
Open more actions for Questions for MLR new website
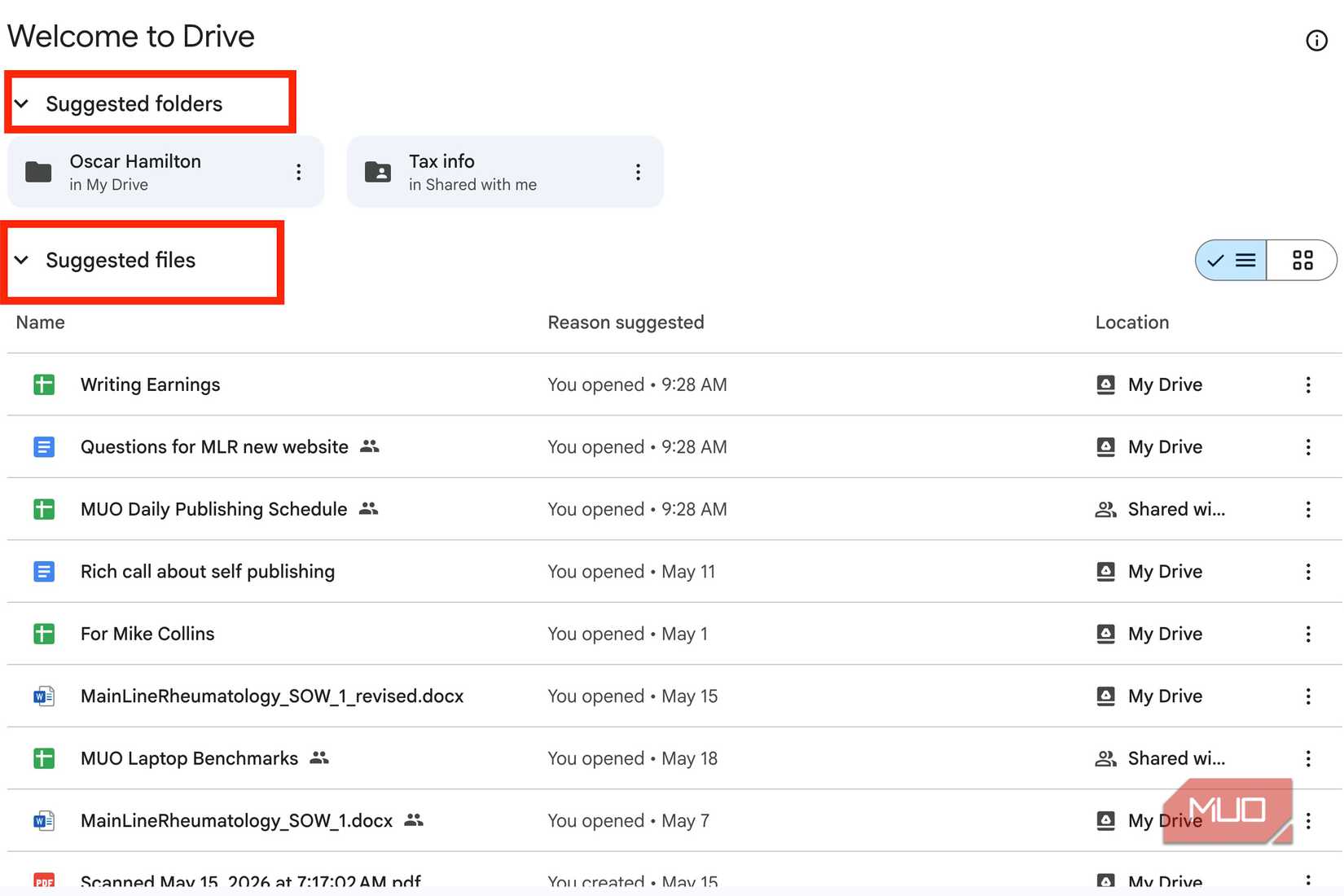1308,447
